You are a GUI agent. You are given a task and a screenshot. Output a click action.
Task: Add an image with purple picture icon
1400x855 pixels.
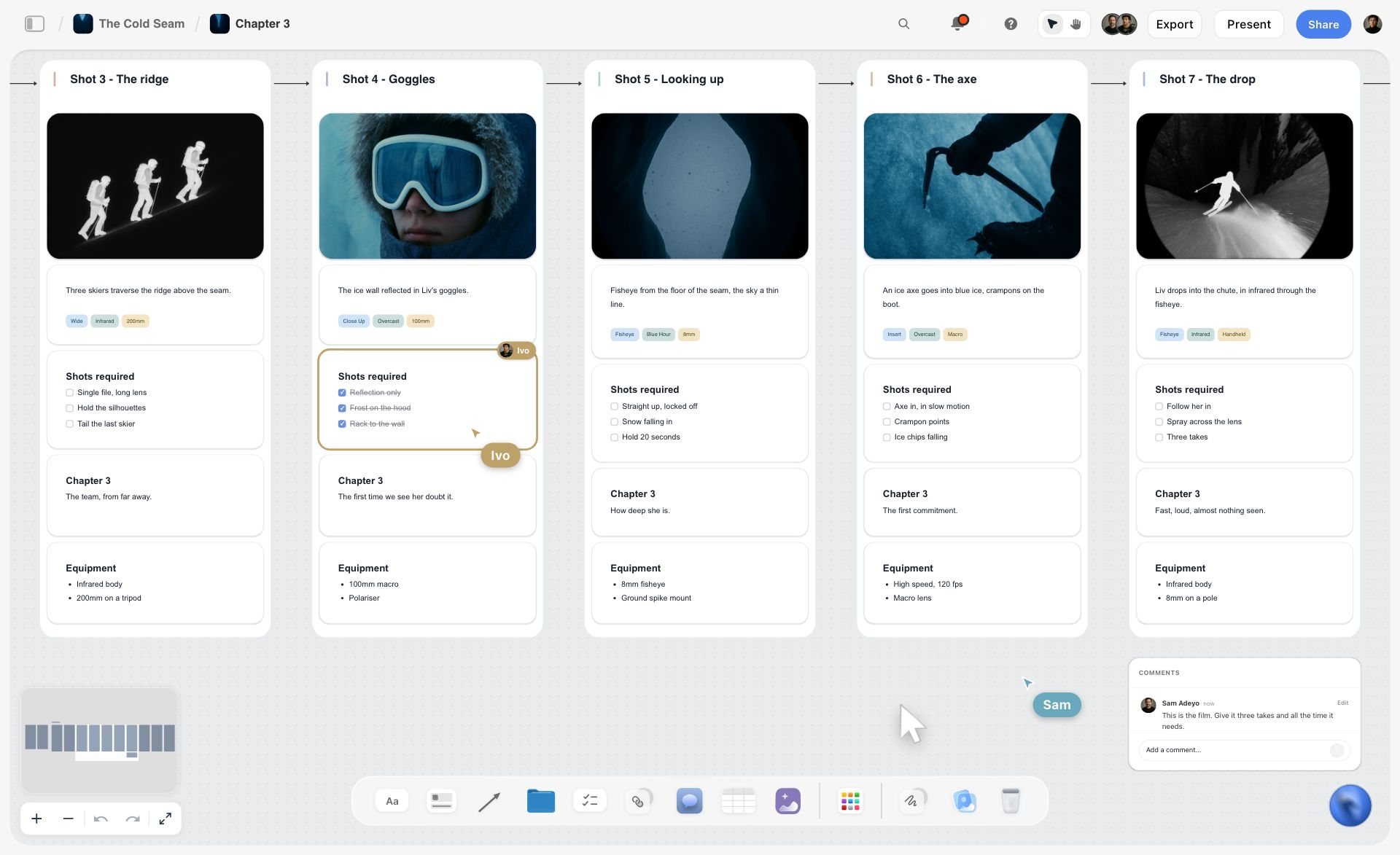(x=787, y=801)
